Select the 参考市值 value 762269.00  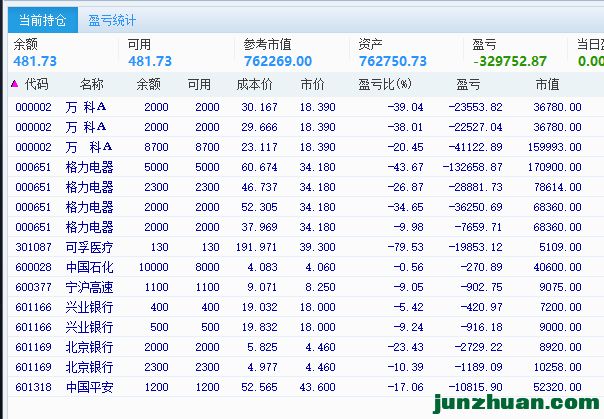click(x=278, y=61)
